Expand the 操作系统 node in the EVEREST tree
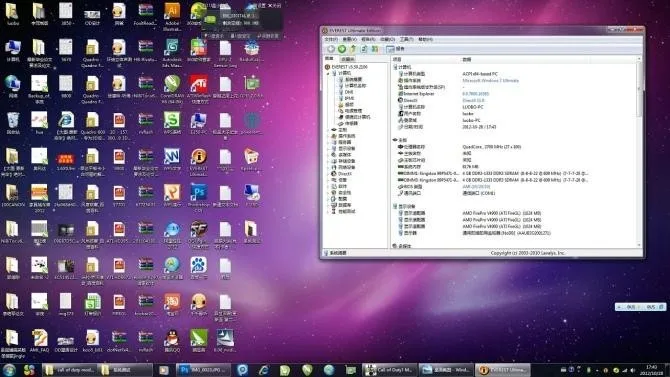 point(328,136)
